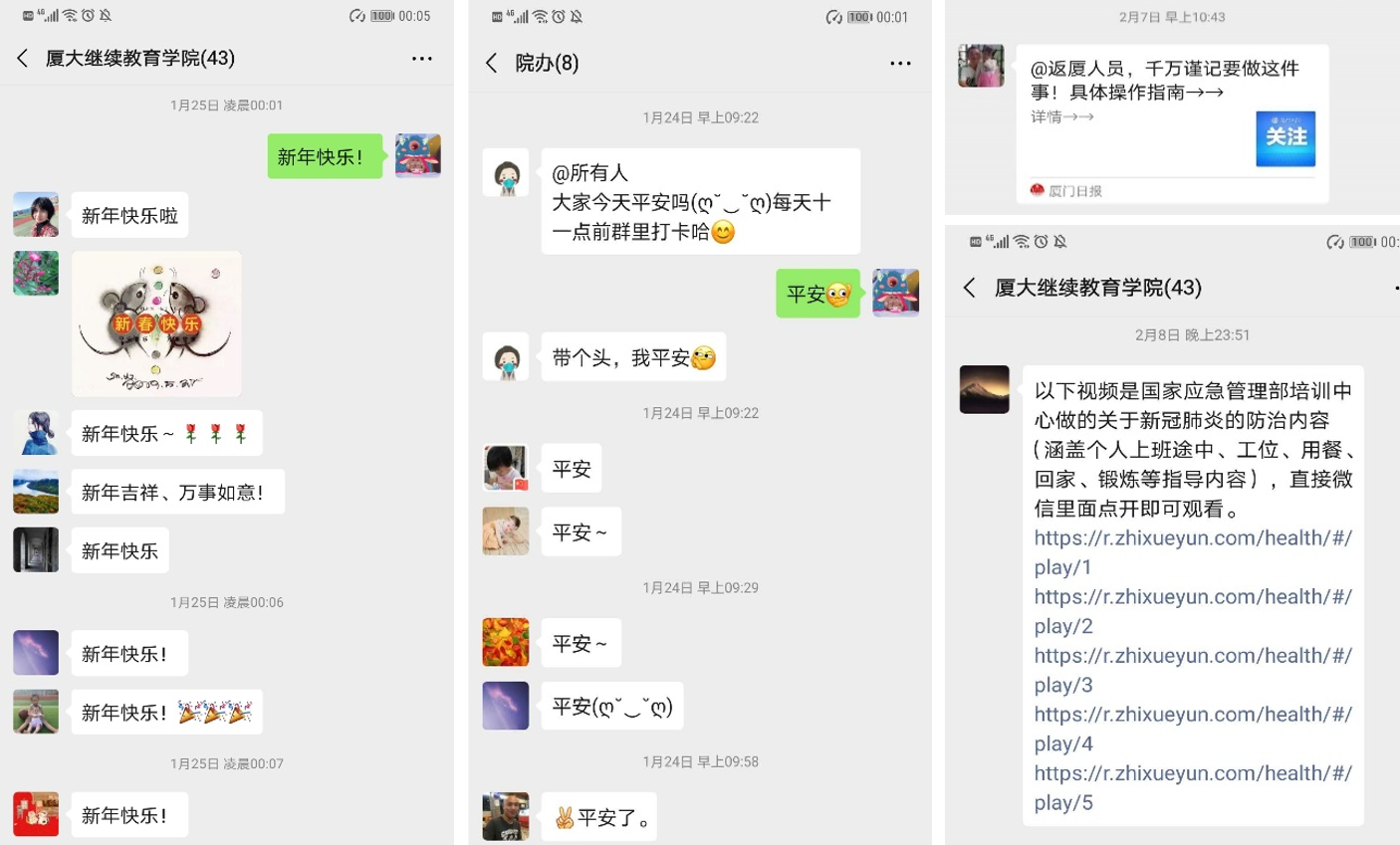1400x845 pixels.
Task: Tap masked avatar next to @所有人 message
Action: pos(506,172)
